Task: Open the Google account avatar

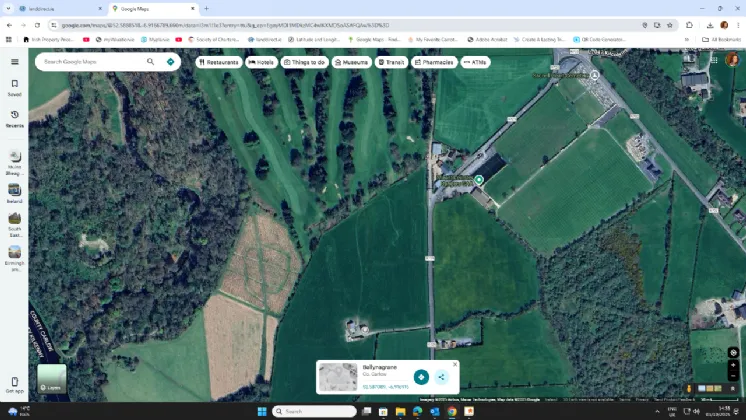Action: coord(733,60)
